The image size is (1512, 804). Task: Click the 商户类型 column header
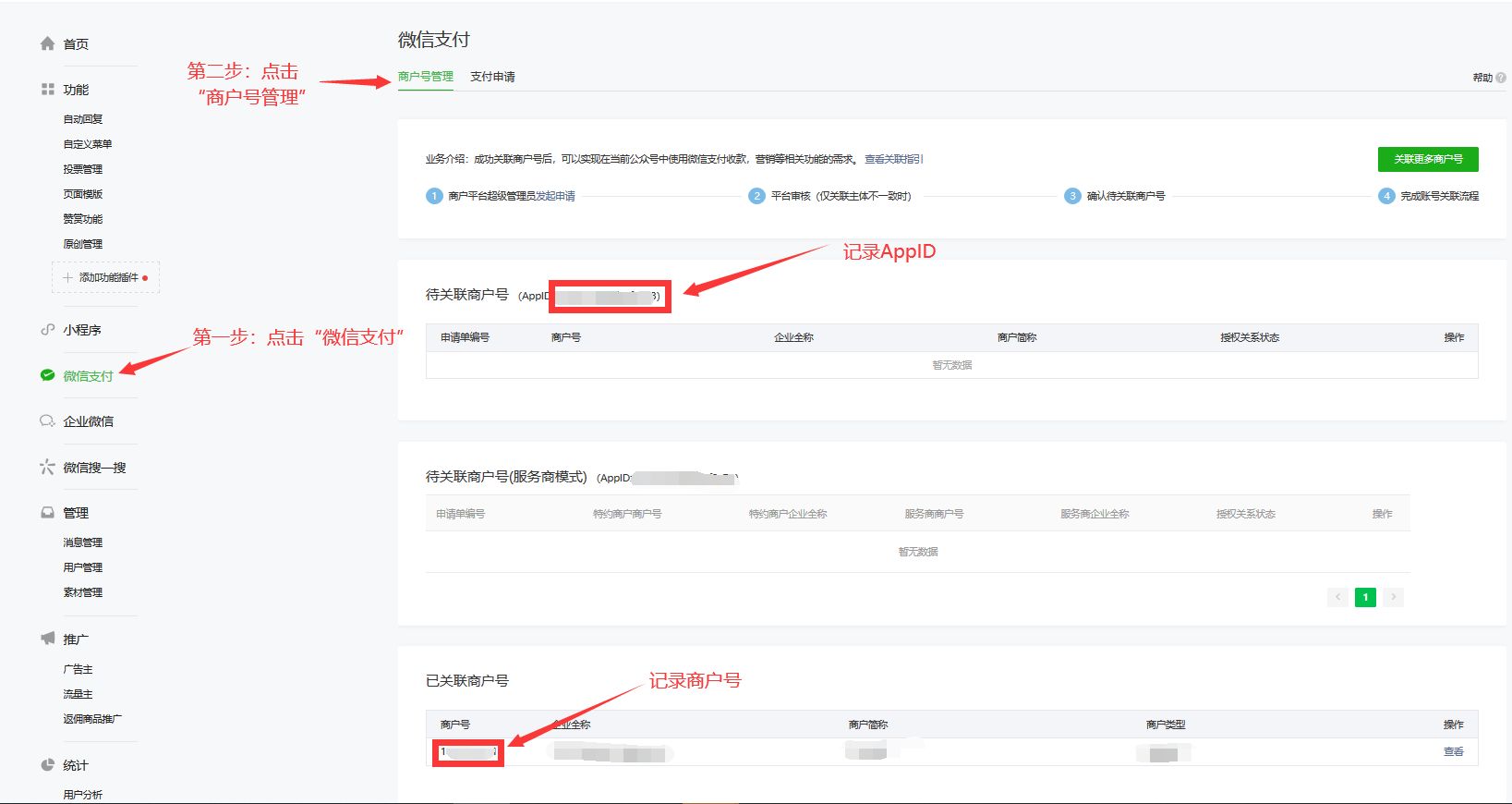tap(1166, 725)
